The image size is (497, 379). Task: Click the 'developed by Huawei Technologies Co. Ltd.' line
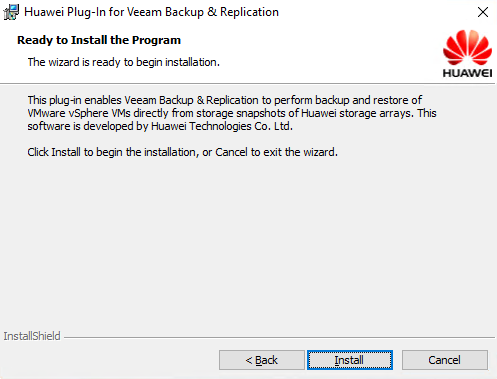coord(160,126)
